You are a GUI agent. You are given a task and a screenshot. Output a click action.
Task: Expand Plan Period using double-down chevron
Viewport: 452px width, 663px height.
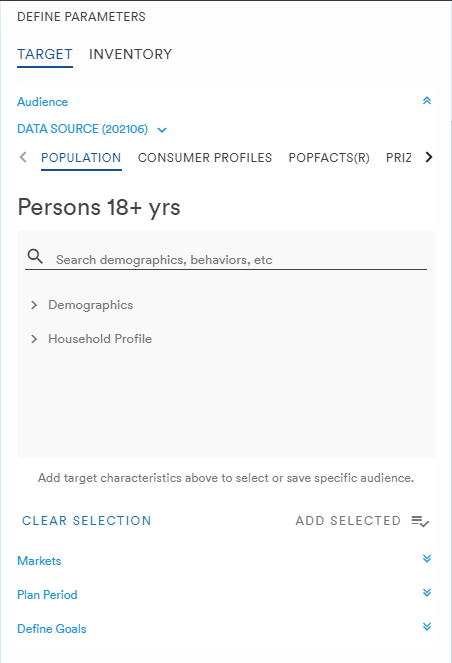pos(427,592)
